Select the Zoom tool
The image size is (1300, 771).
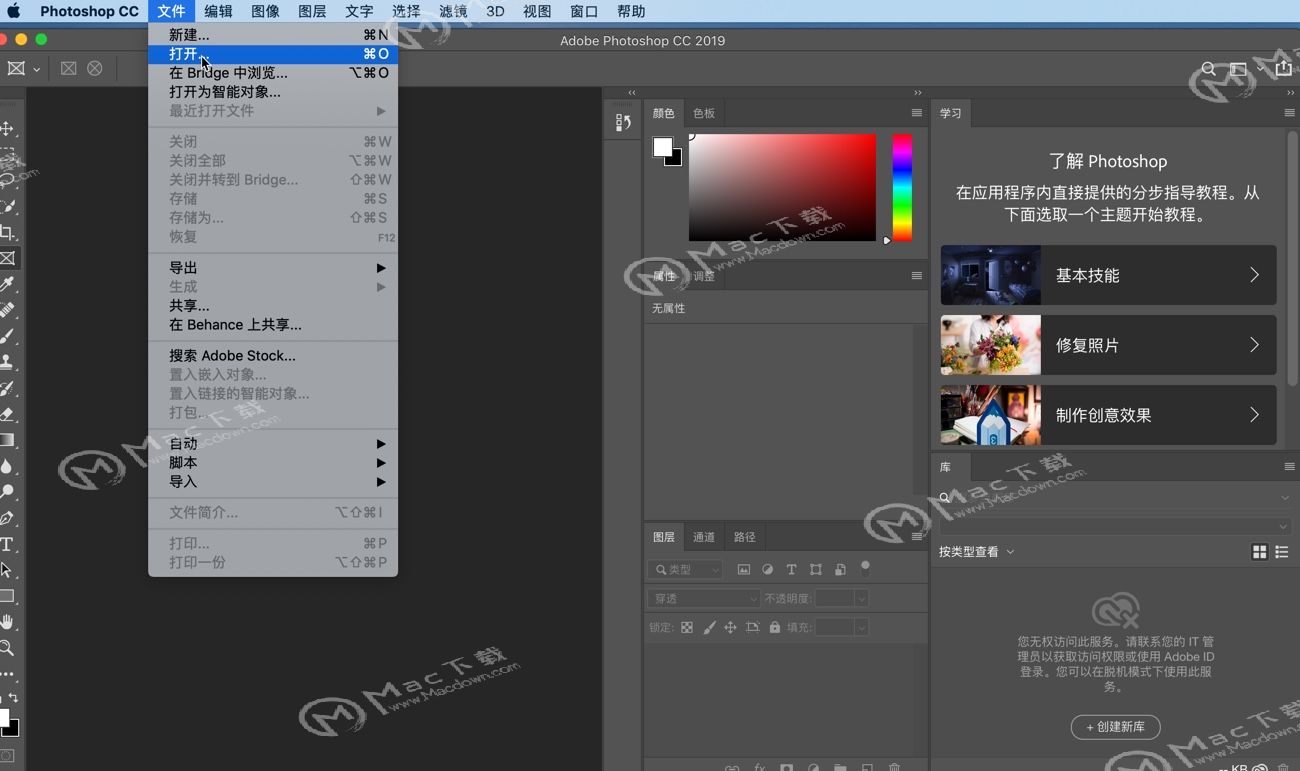point(7,648)
